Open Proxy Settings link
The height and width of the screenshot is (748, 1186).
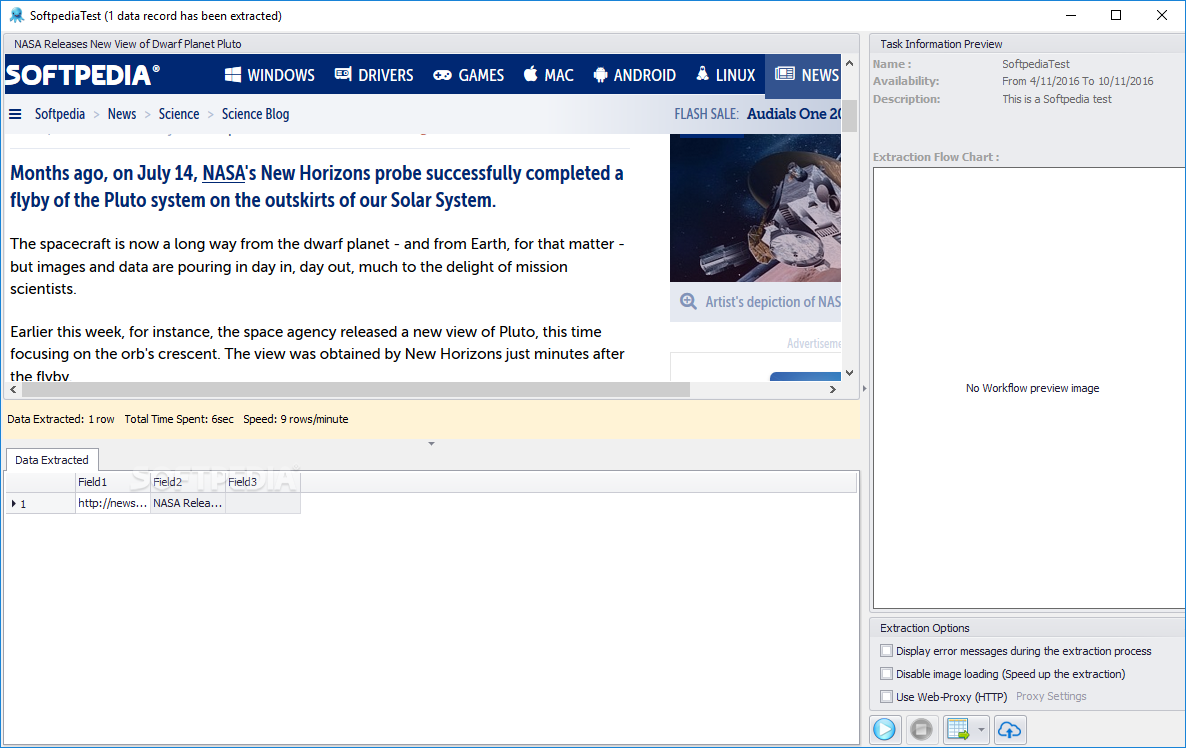pyautogui.click(x=1051, y=696)
